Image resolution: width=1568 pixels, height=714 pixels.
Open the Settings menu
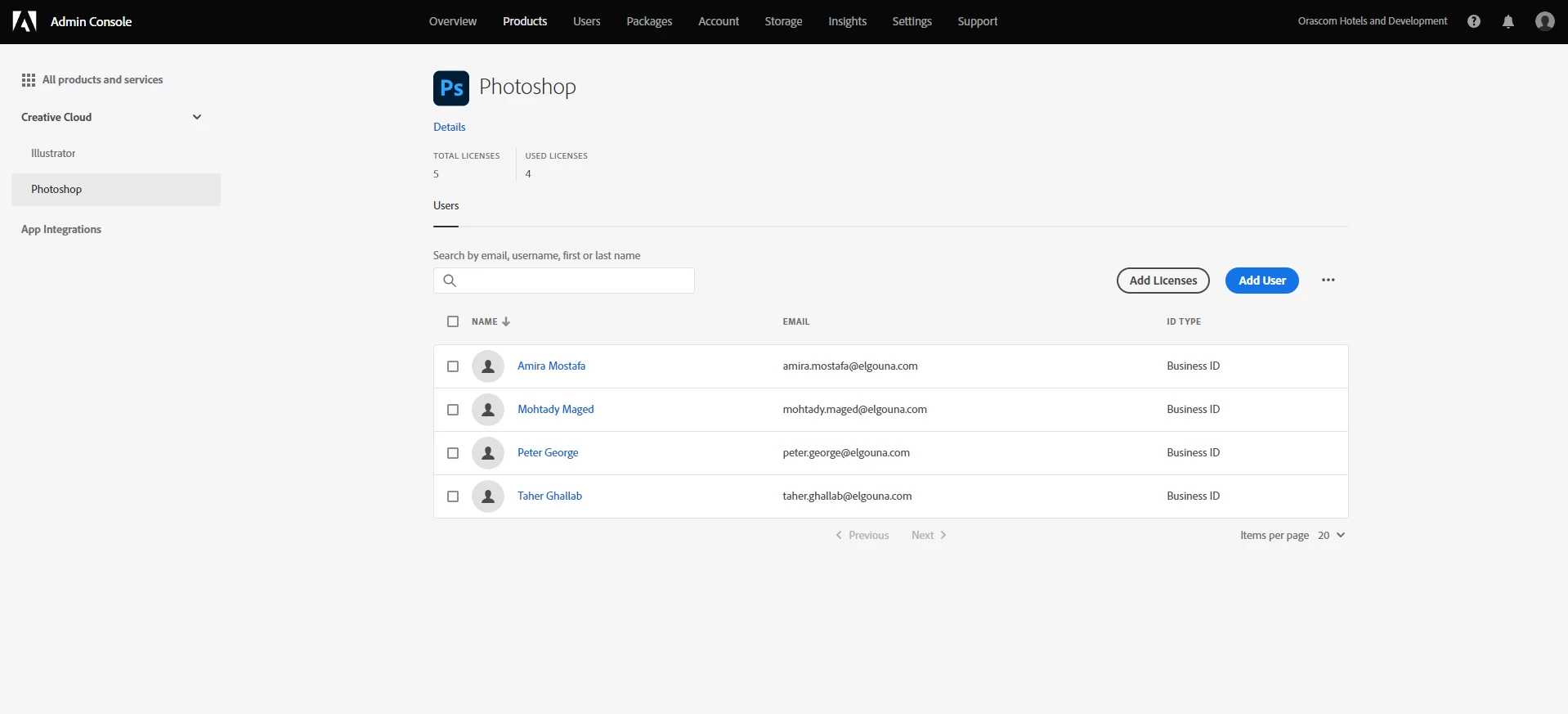tap(912, 21)
